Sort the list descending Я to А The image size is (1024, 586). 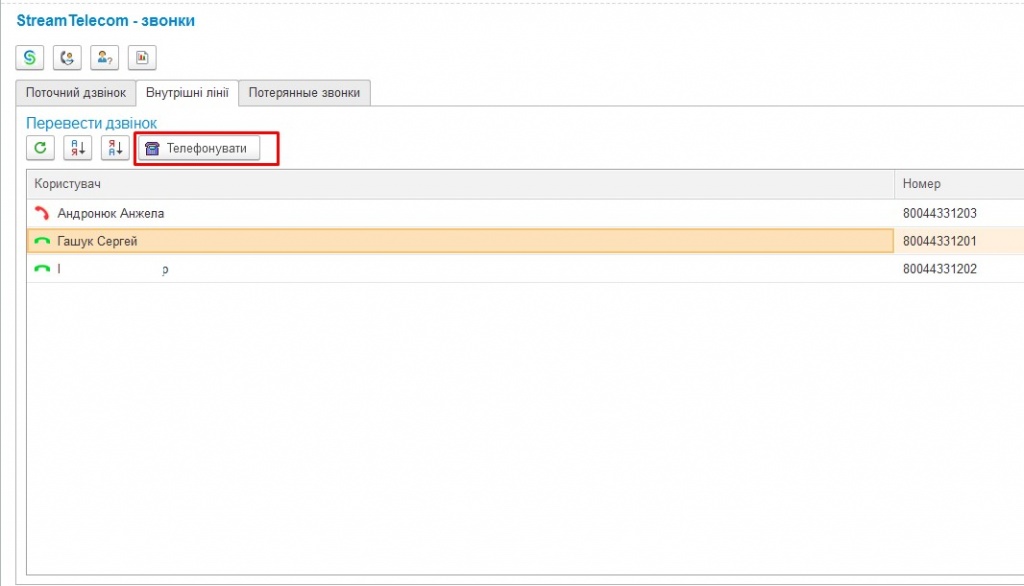[x=115, y=148]
